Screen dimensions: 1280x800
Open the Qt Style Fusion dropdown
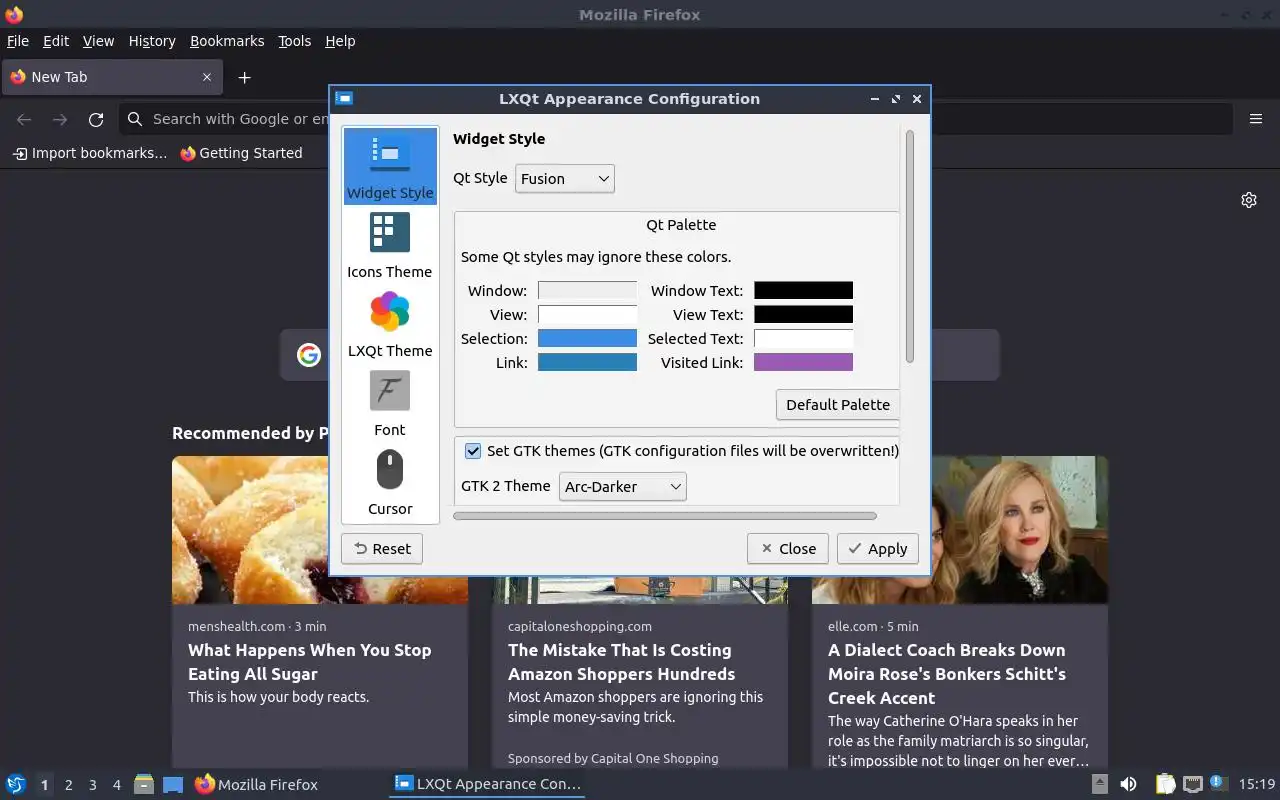[565, 178]
